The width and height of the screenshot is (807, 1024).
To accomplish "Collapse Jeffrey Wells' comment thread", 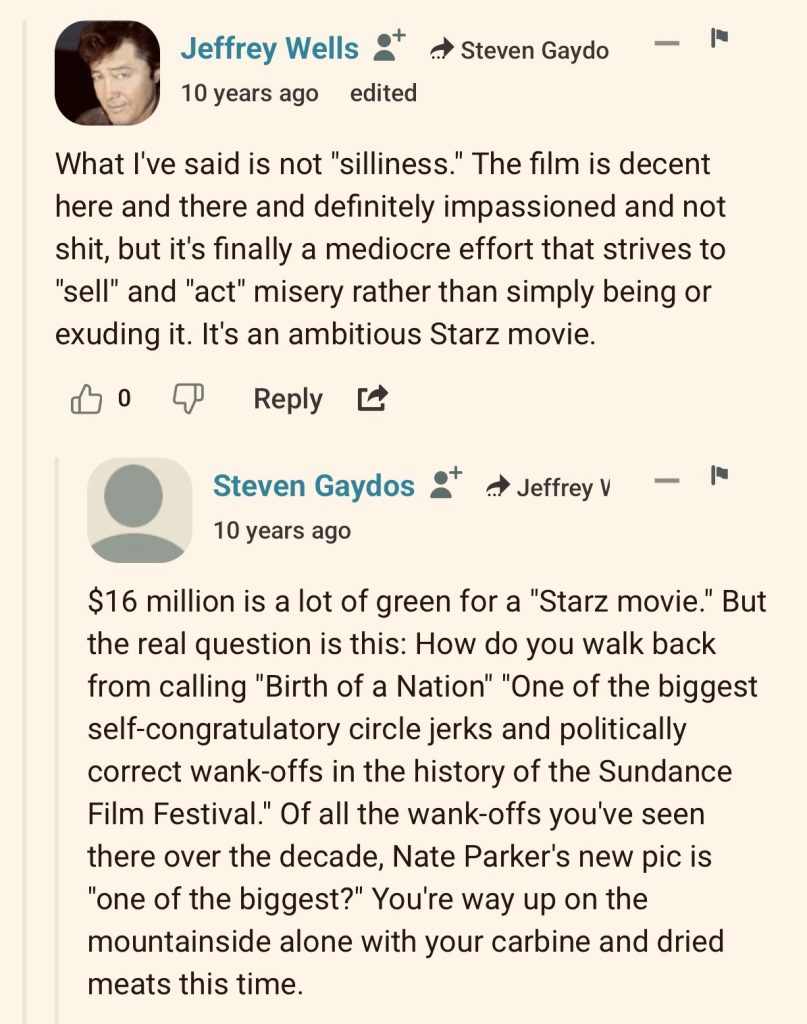I will tap(669, 44).
